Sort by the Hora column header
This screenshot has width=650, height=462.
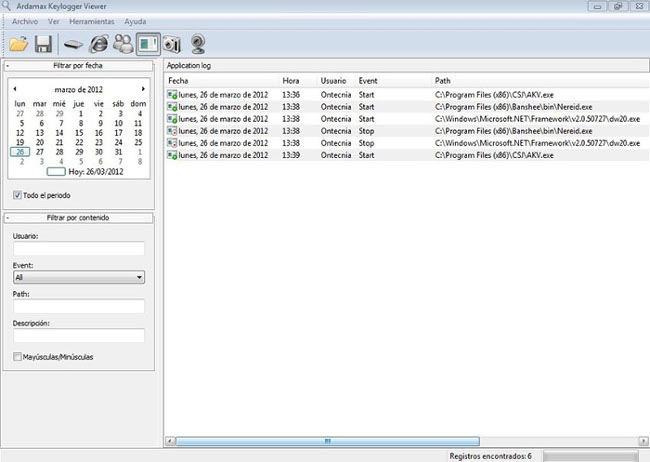(x=291, y=81)
